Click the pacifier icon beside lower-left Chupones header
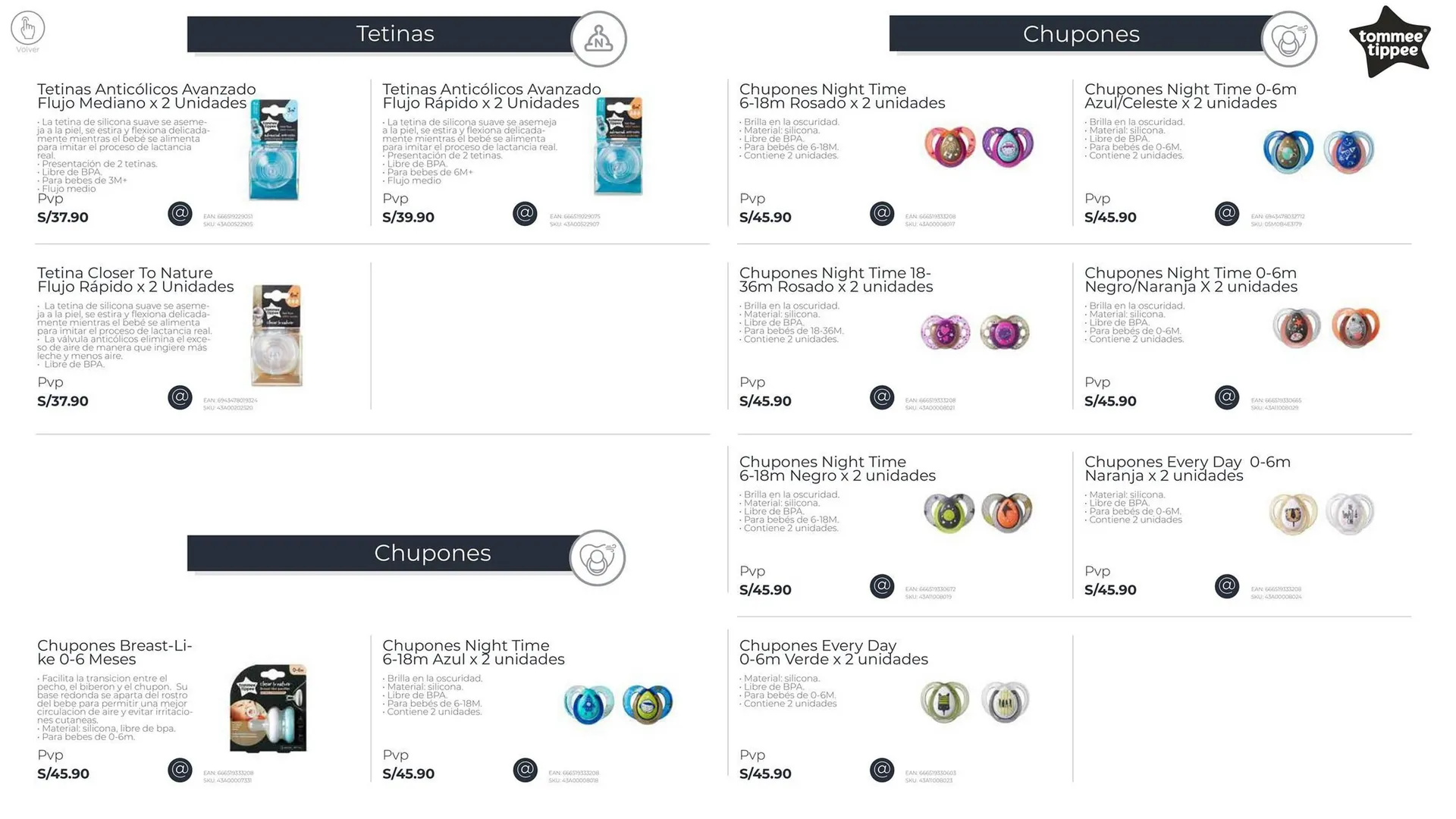 [x=598, y=558]
